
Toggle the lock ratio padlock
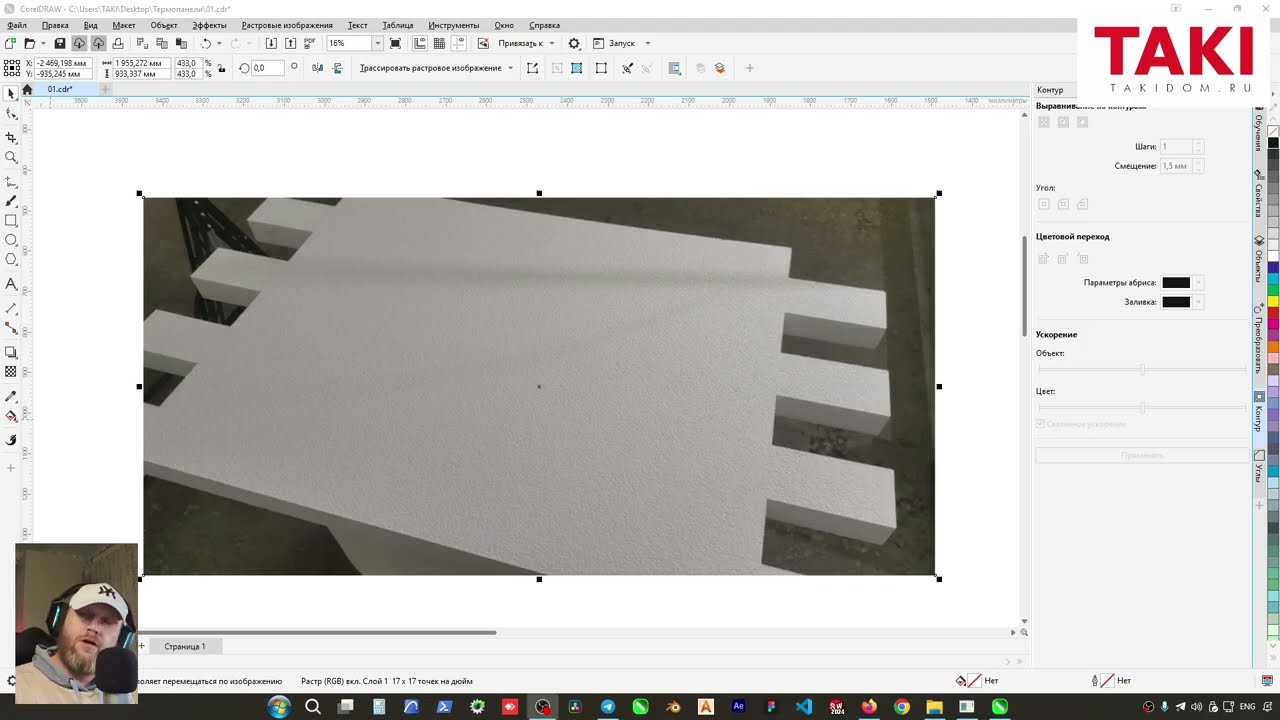click(x=220, y=68)
